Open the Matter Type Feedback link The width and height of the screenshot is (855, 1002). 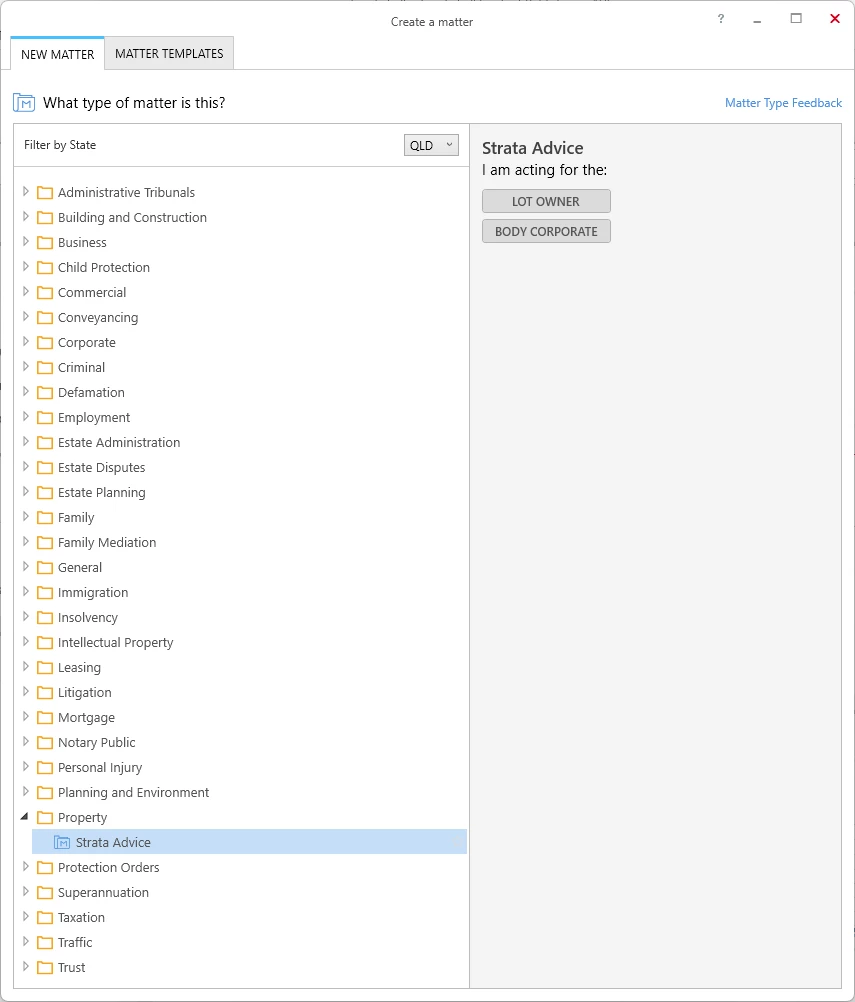(x=783, y=103)
